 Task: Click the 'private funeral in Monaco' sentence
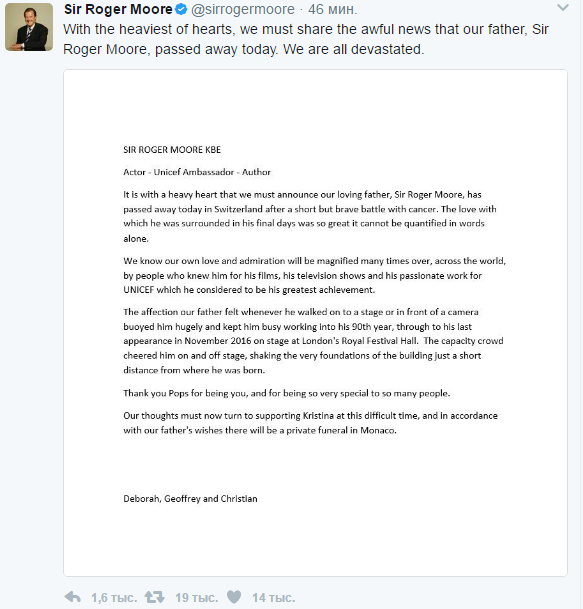[x=310, y=423]
